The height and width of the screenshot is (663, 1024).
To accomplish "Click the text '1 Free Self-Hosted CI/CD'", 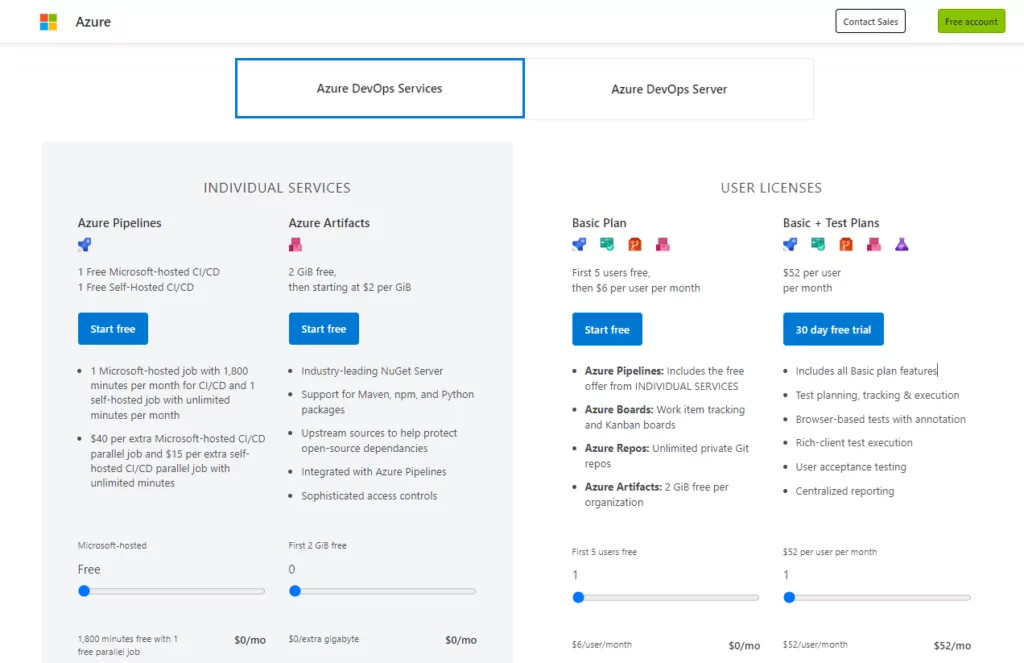I will [136, 287].
